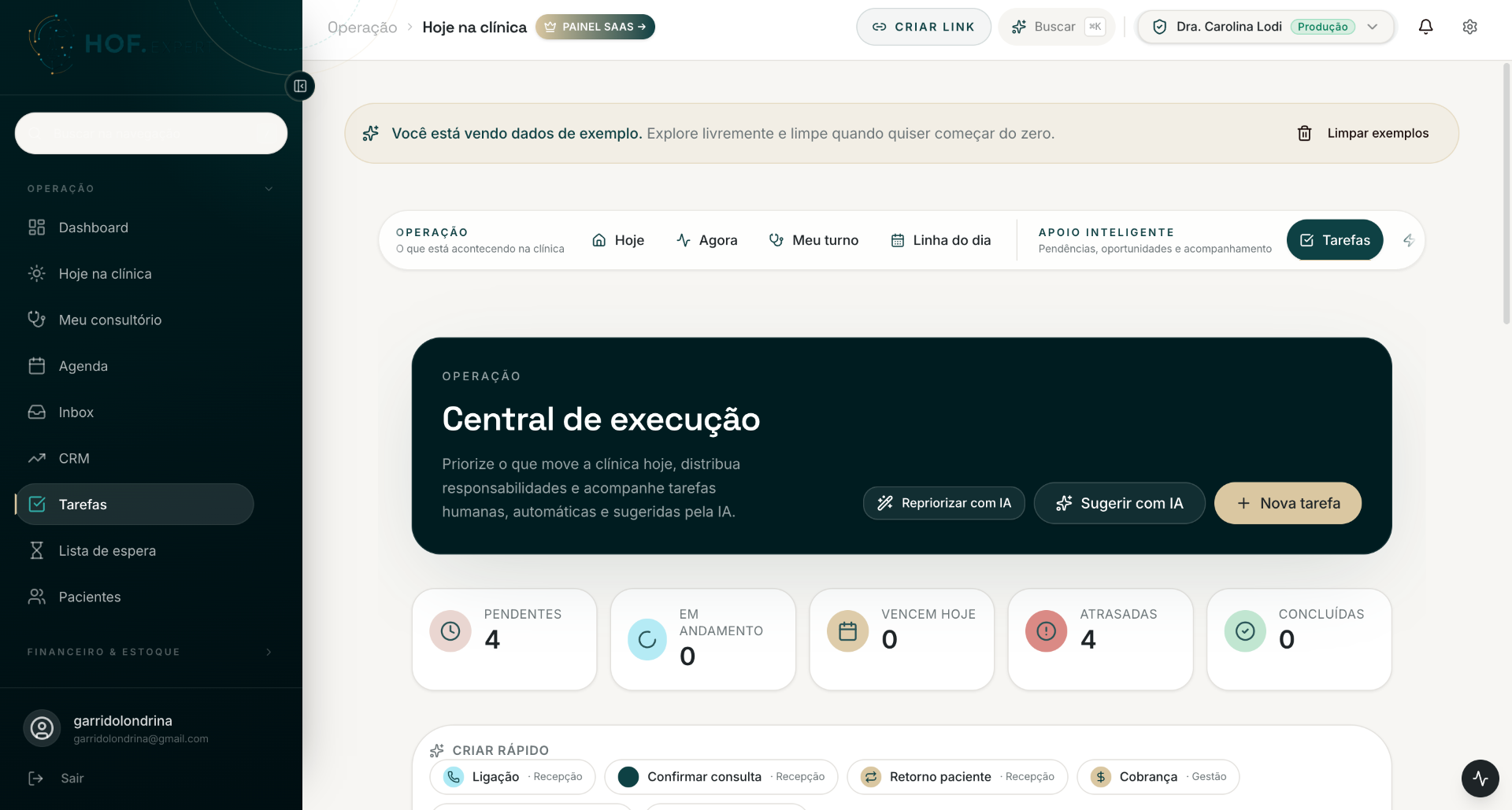Create quick Cobrança task chip
Image resolution: width=1512 pixels, height=810 pixels.
click(x=1158, y=777)
